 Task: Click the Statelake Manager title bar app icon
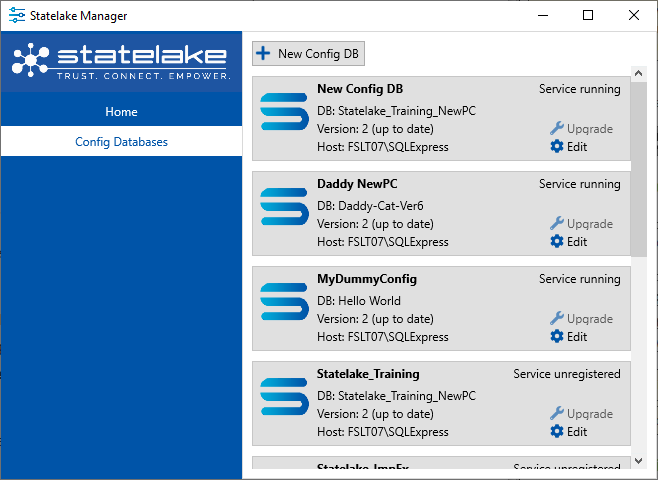pos(17,16)
